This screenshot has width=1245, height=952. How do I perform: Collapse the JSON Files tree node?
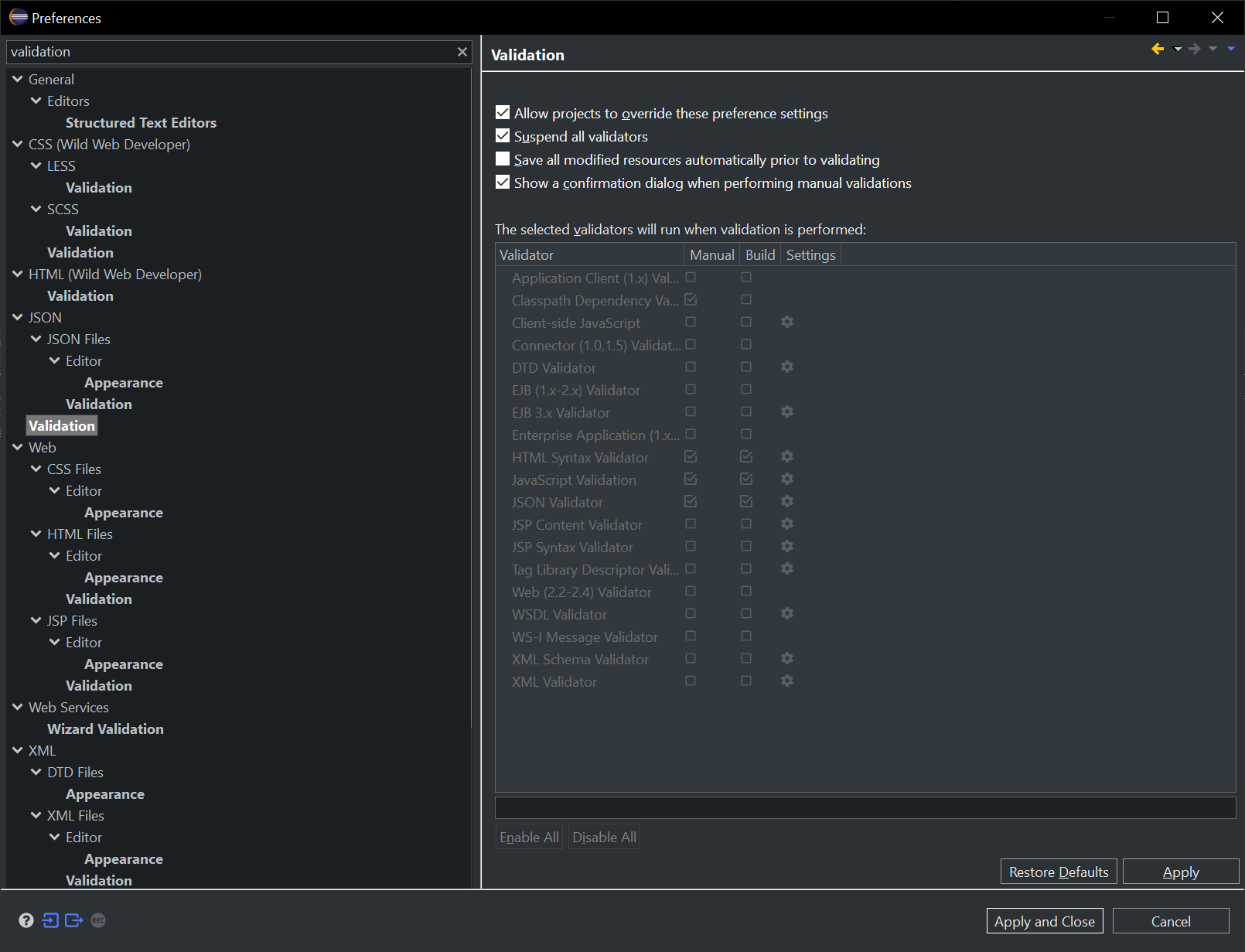(x=36, y=339)
